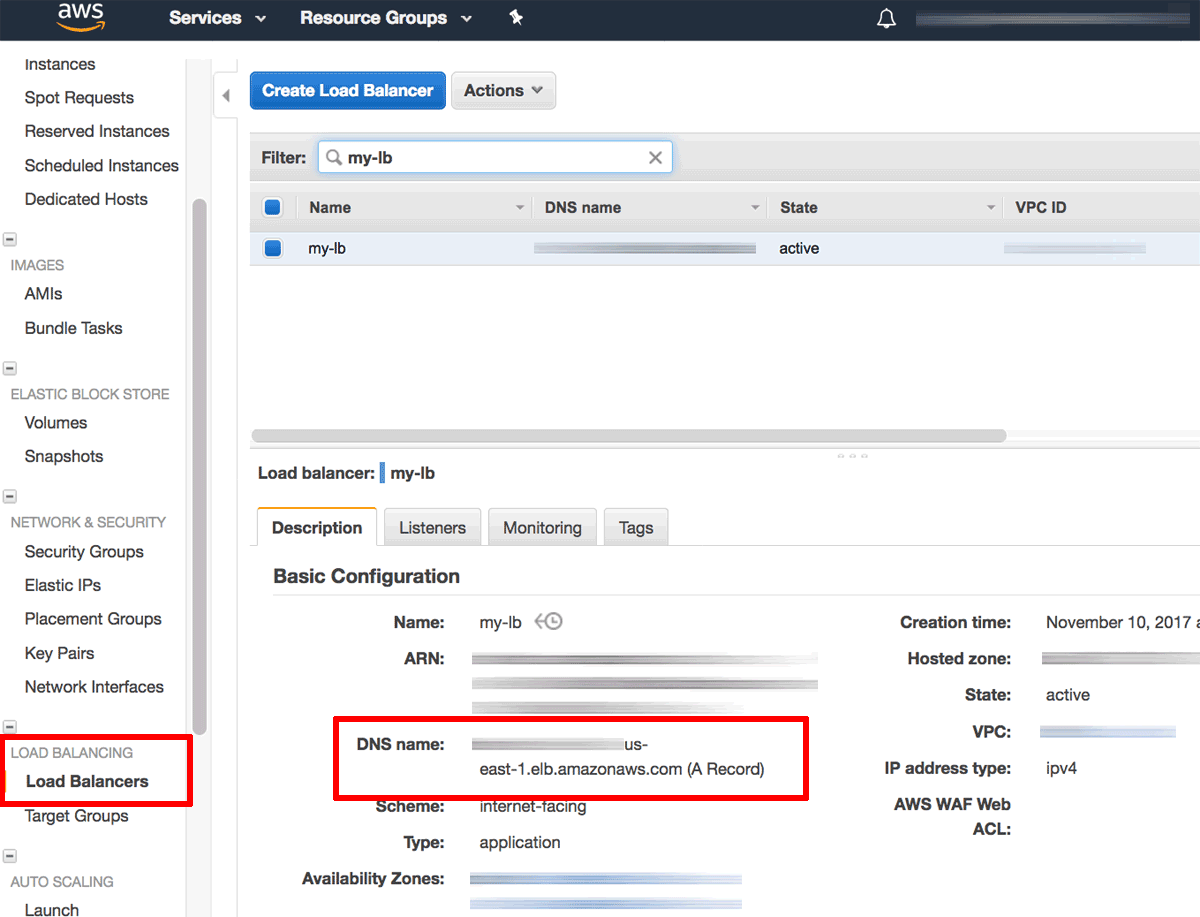Open Spot Requests in sidebar
The width and height of the screenshot is (1200, 917).
(79, 97)
